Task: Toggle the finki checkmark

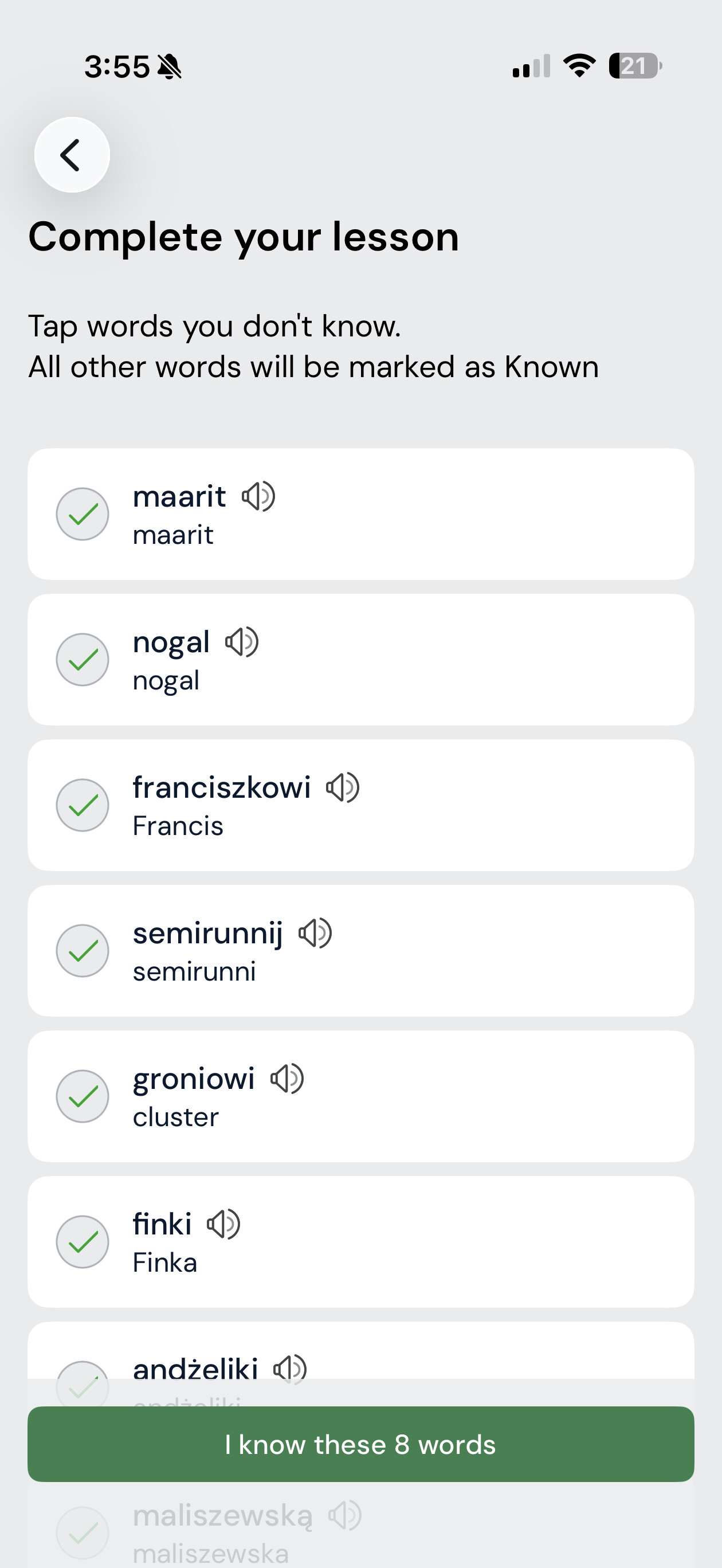Action: [x=82, y=1241]
